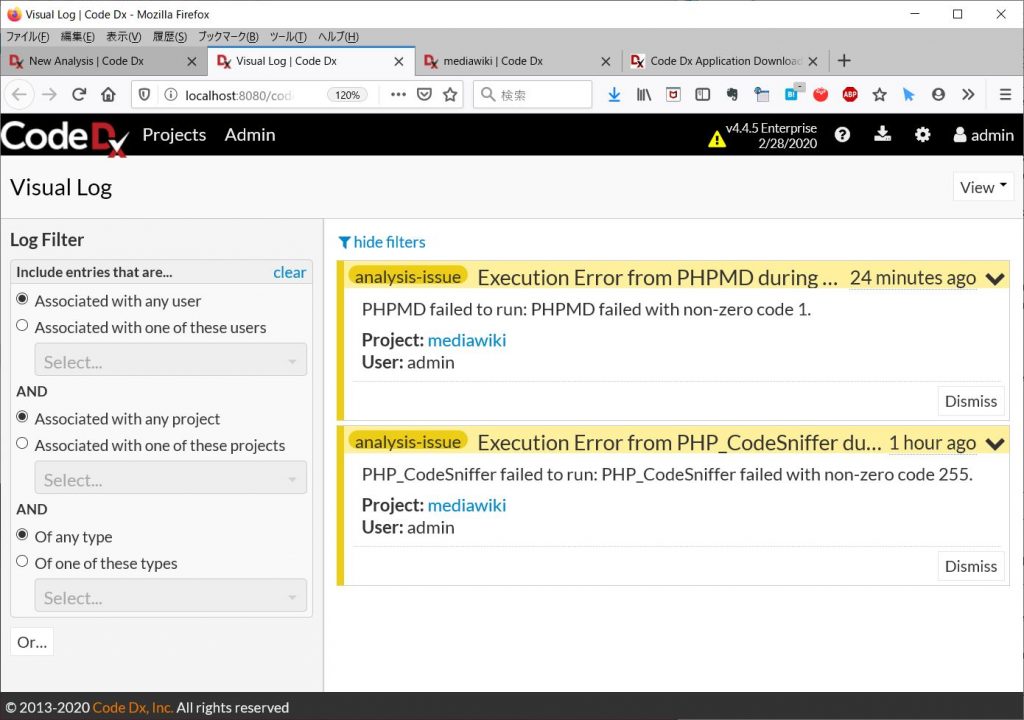Save page to Pocket
Screen dimensions: 1024x720
click(424, 95)
